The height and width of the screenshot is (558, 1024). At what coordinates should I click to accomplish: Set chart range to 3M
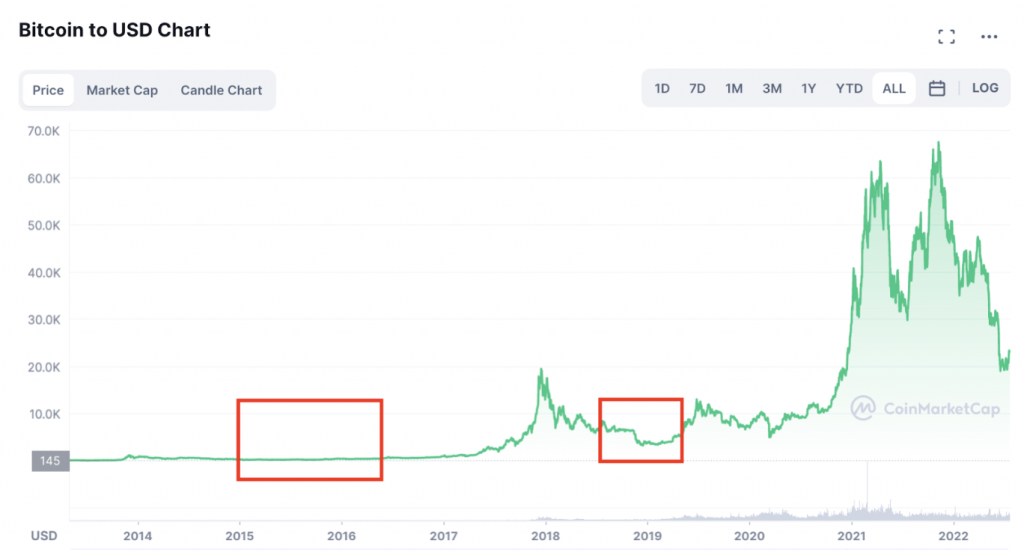pos(772,89)
